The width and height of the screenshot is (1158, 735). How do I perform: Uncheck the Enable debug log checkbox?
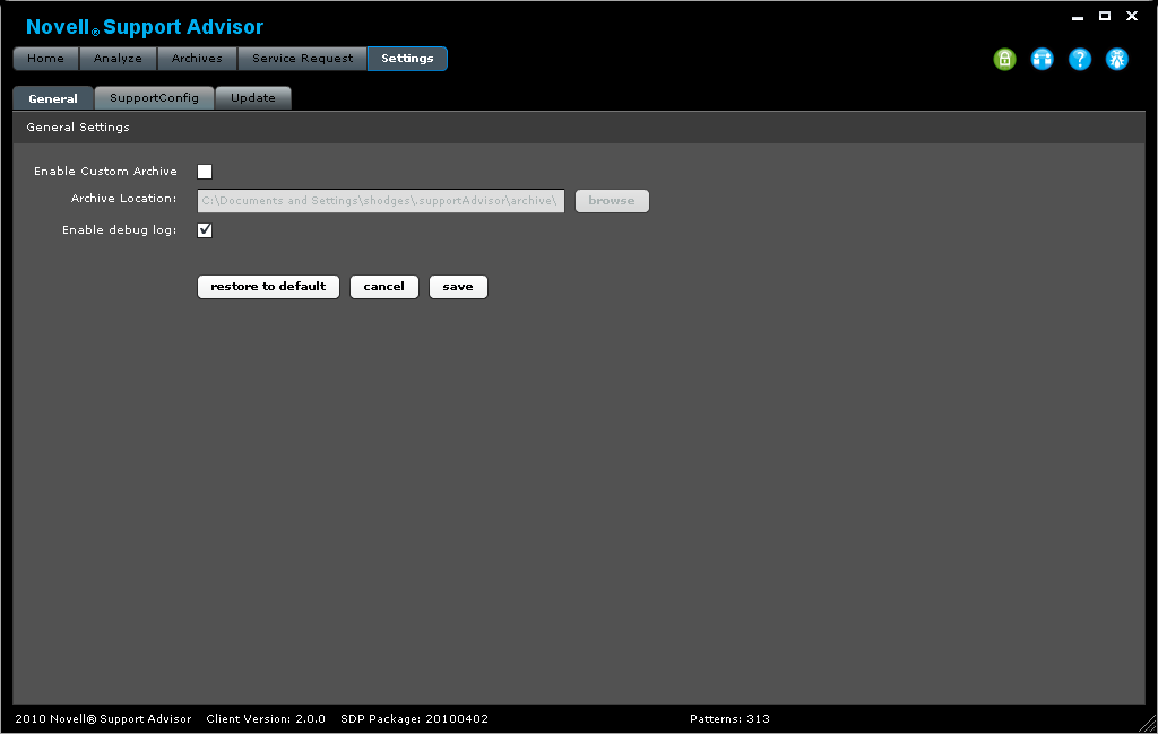coord(205,230)
